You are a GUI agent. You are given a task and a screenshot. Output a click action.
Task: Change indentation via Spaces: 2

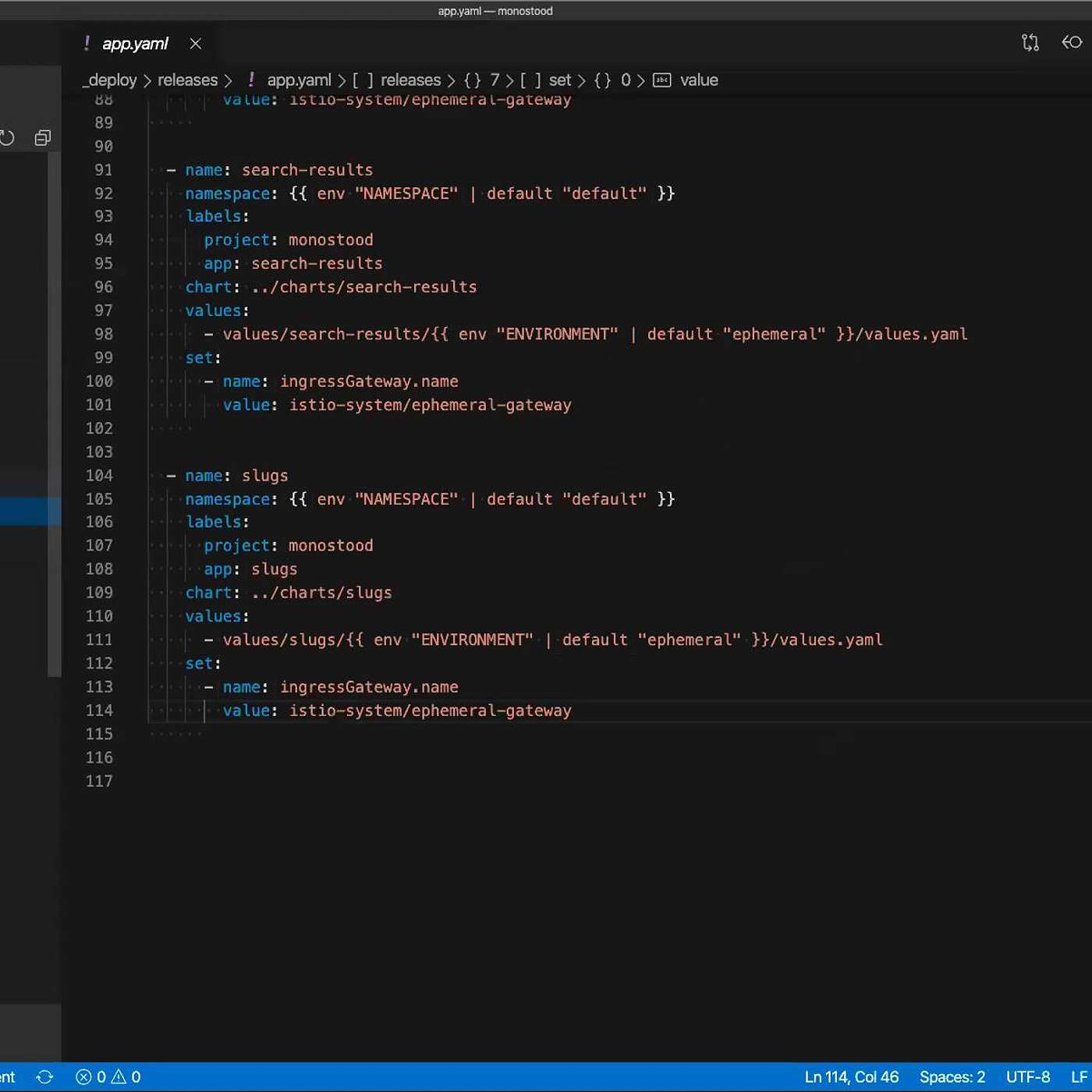click(x=952, y=1077)
